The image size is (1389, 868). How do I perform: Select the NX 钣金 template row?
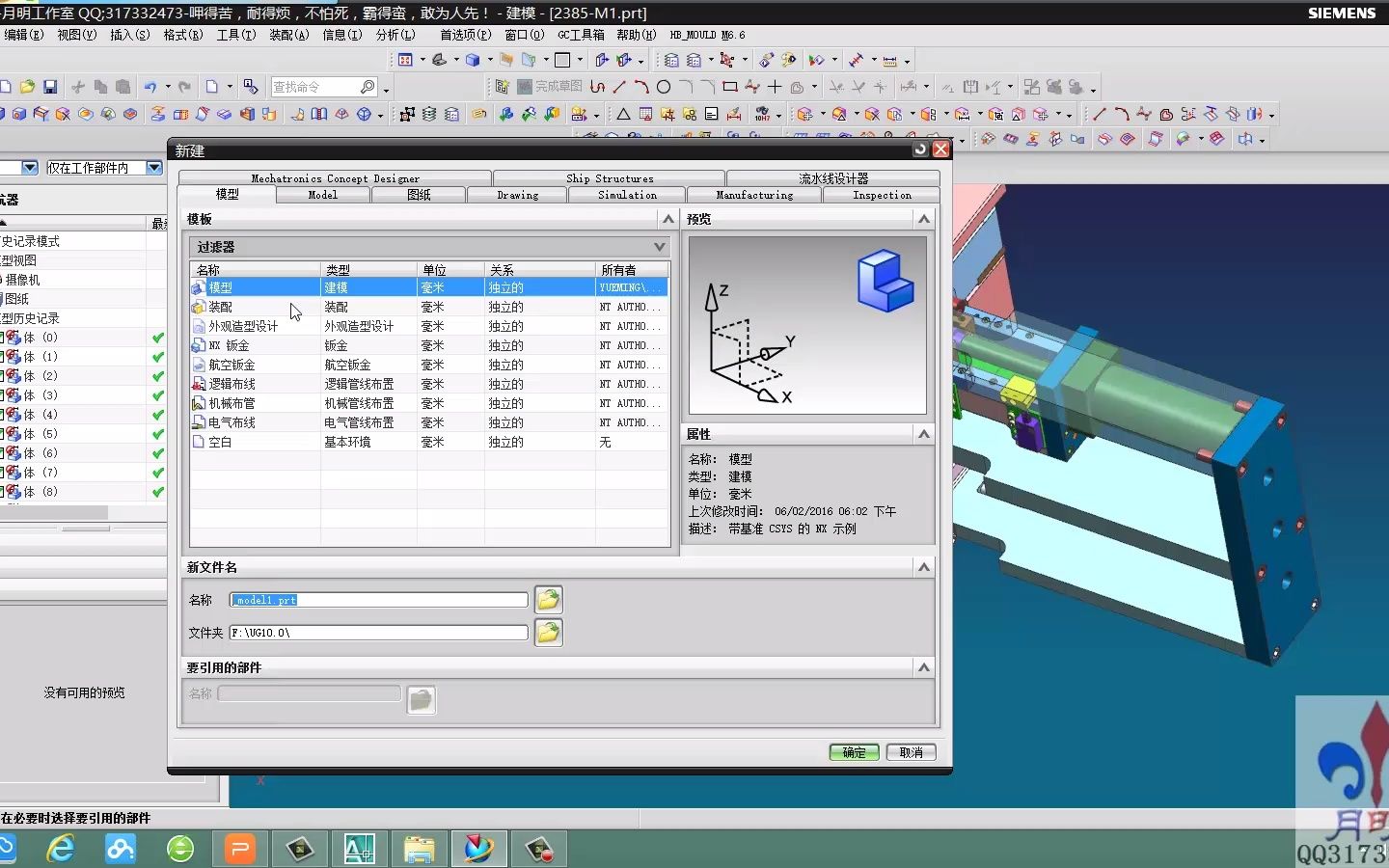click(x=428, y=345)
